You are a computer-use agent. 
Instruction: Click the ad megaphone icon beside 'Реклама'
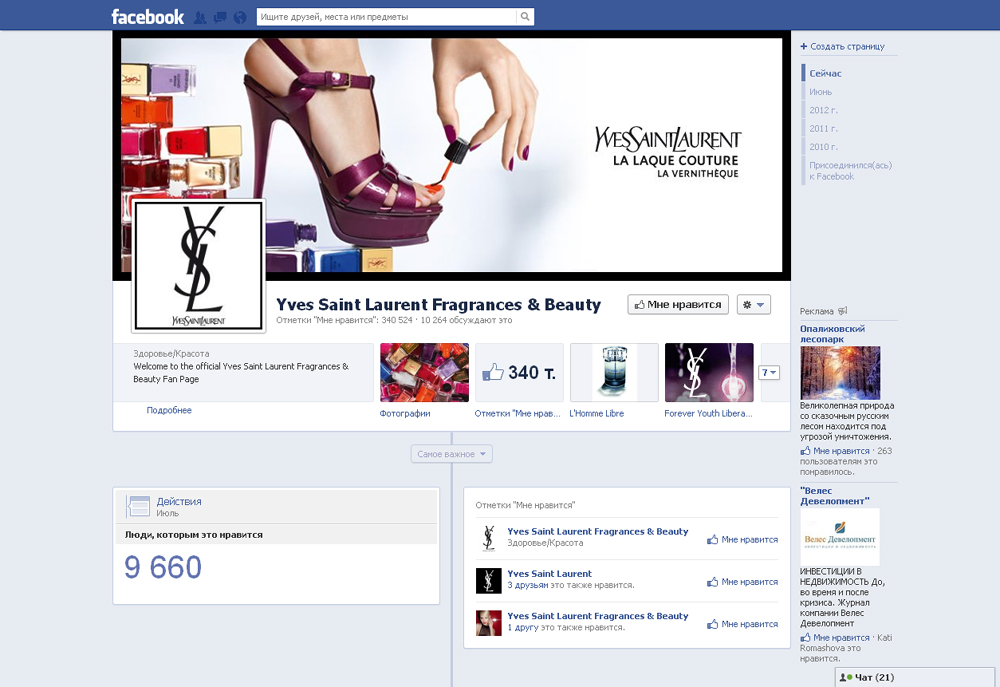(x=842, y=311)
